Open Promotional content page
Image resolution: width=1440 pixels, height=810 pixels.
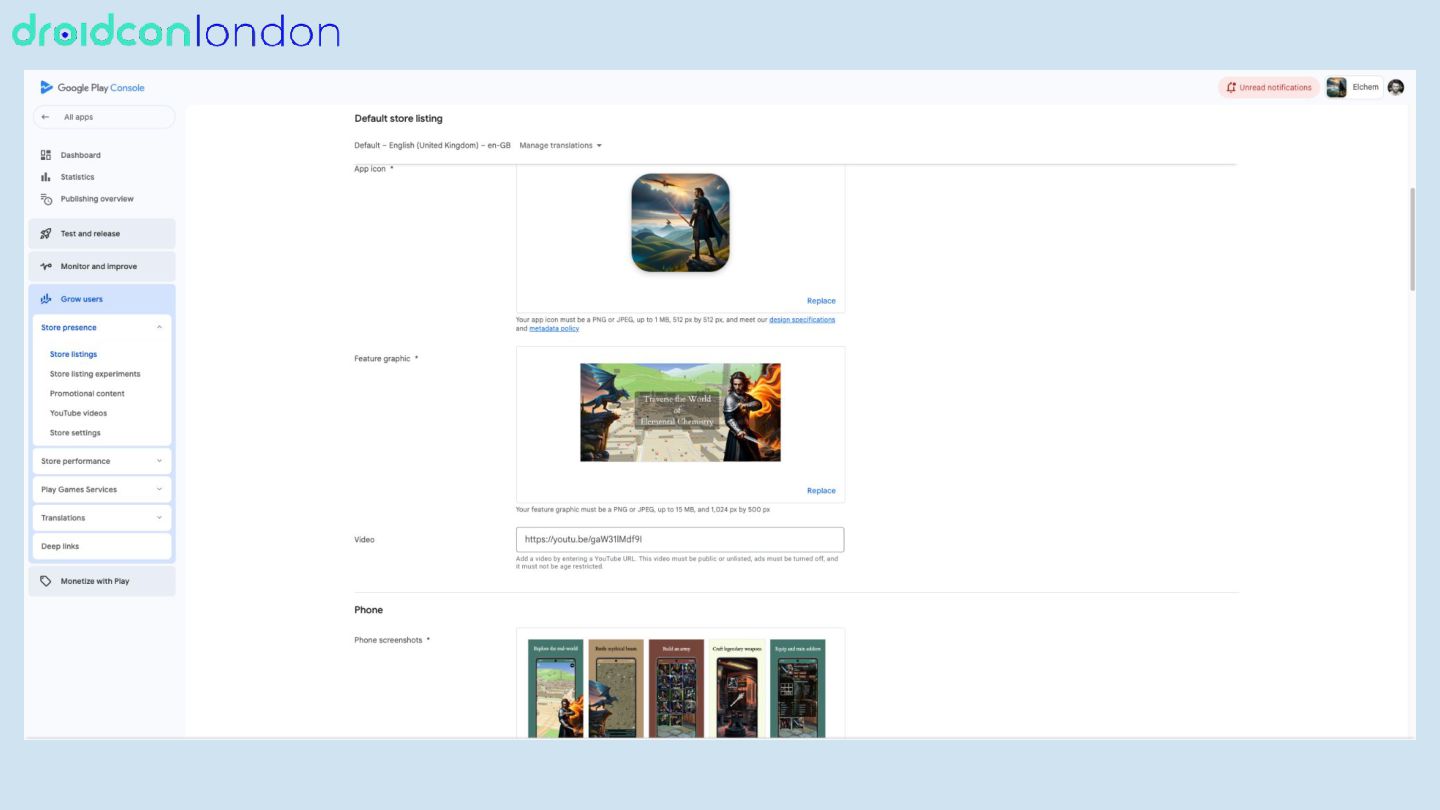tap(87, 394)
